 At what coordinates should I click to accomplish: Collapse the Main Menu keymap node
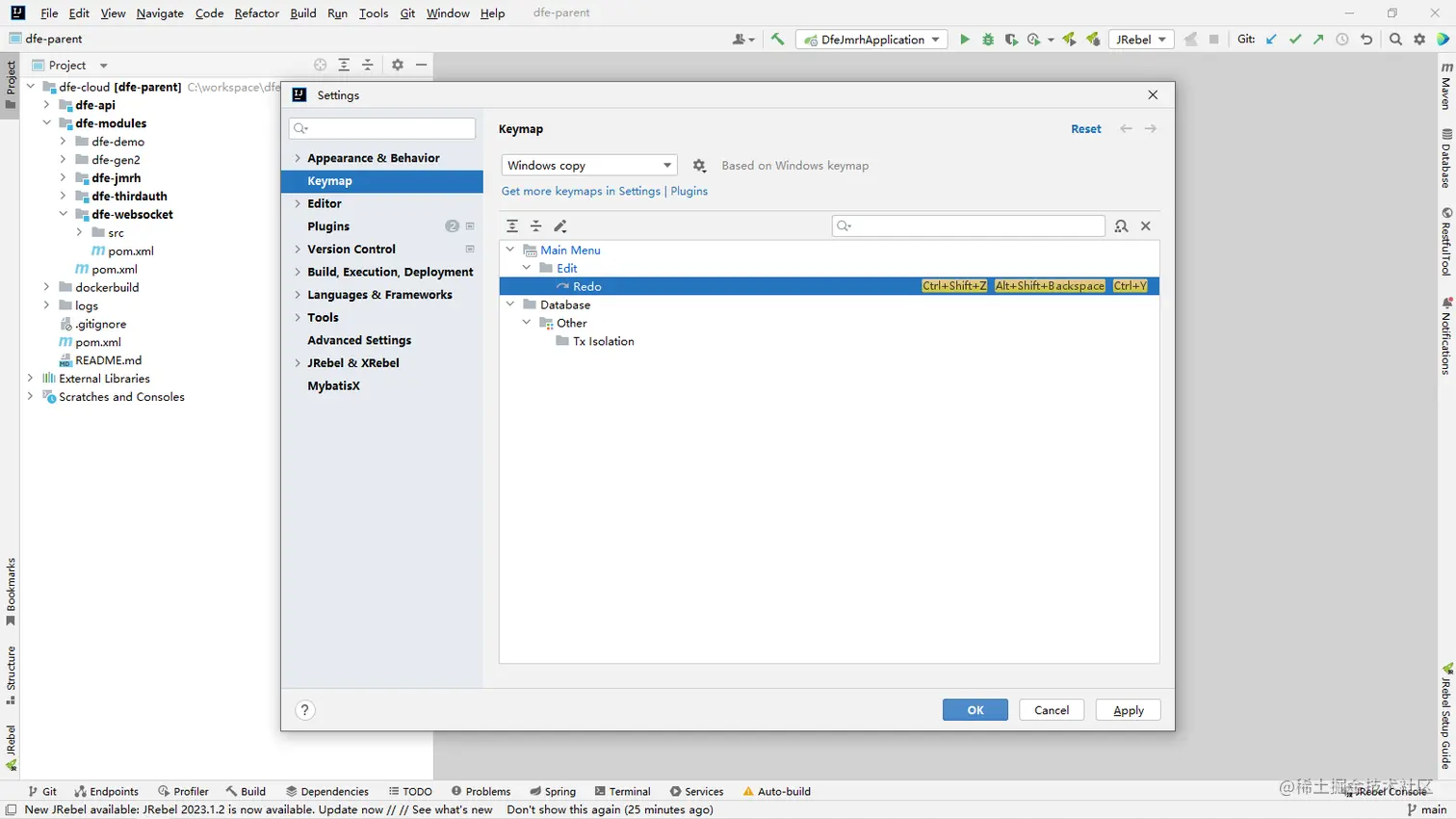[510, 250]
